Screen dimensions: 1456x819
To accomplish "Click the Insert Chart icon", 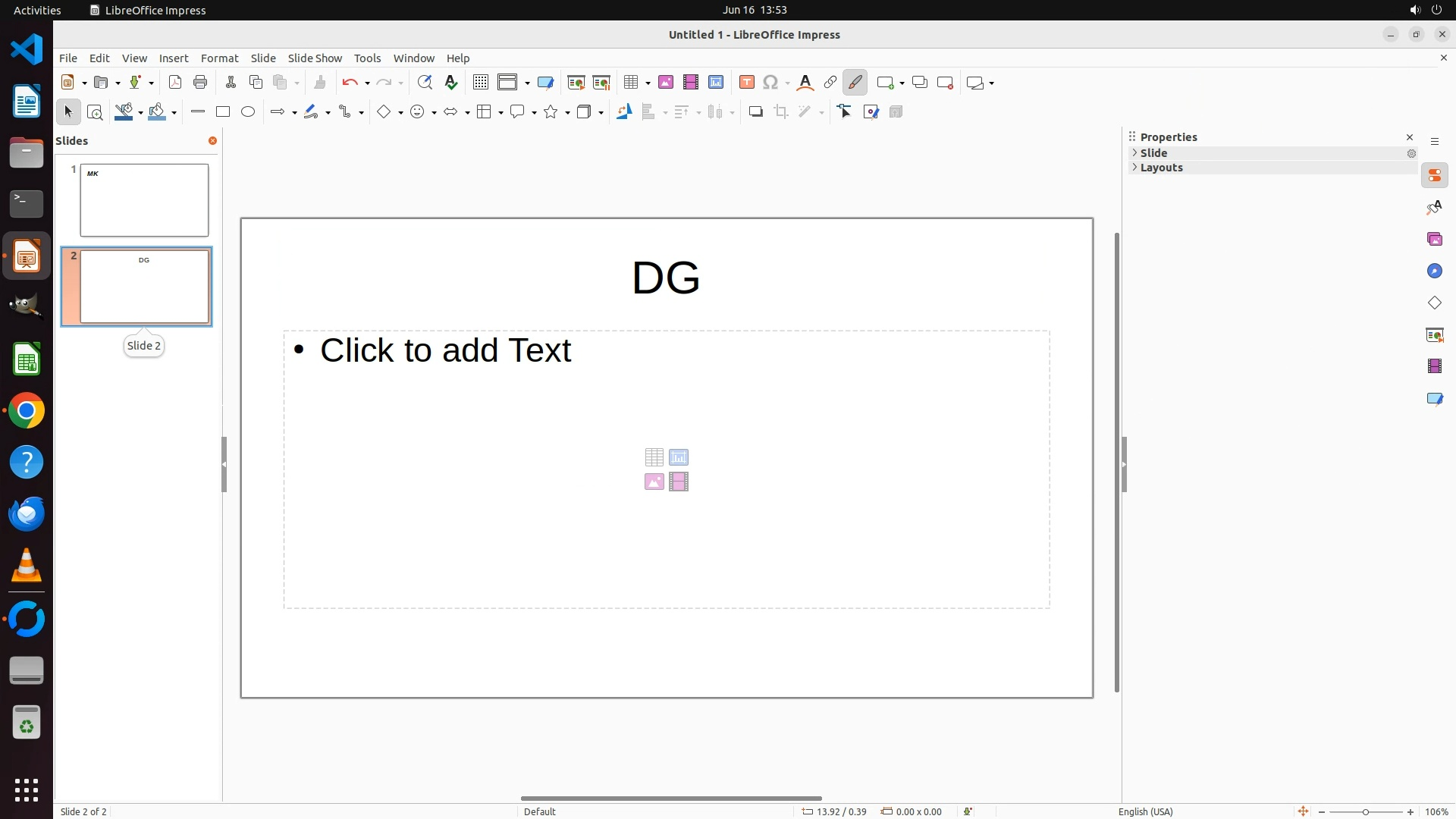I will tap(715, 83).
